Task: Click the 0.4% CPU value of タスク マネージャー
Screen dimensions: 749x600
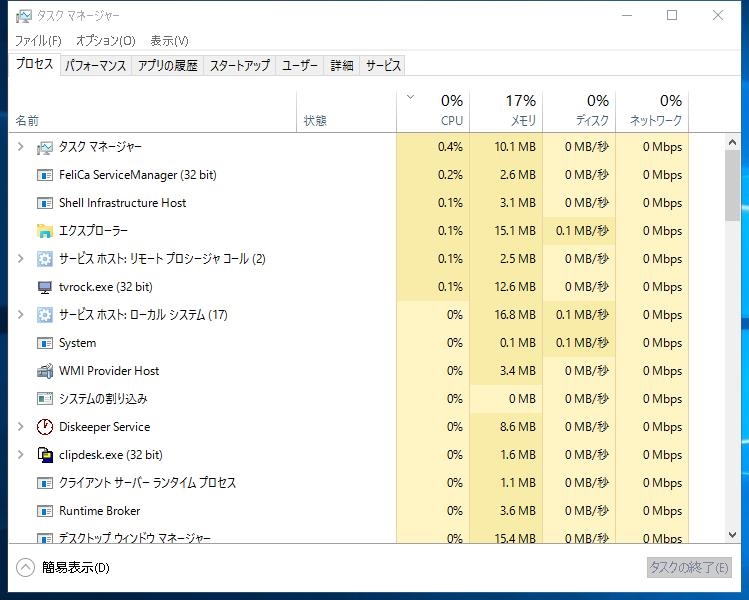Action: click(x=450, y=147)
